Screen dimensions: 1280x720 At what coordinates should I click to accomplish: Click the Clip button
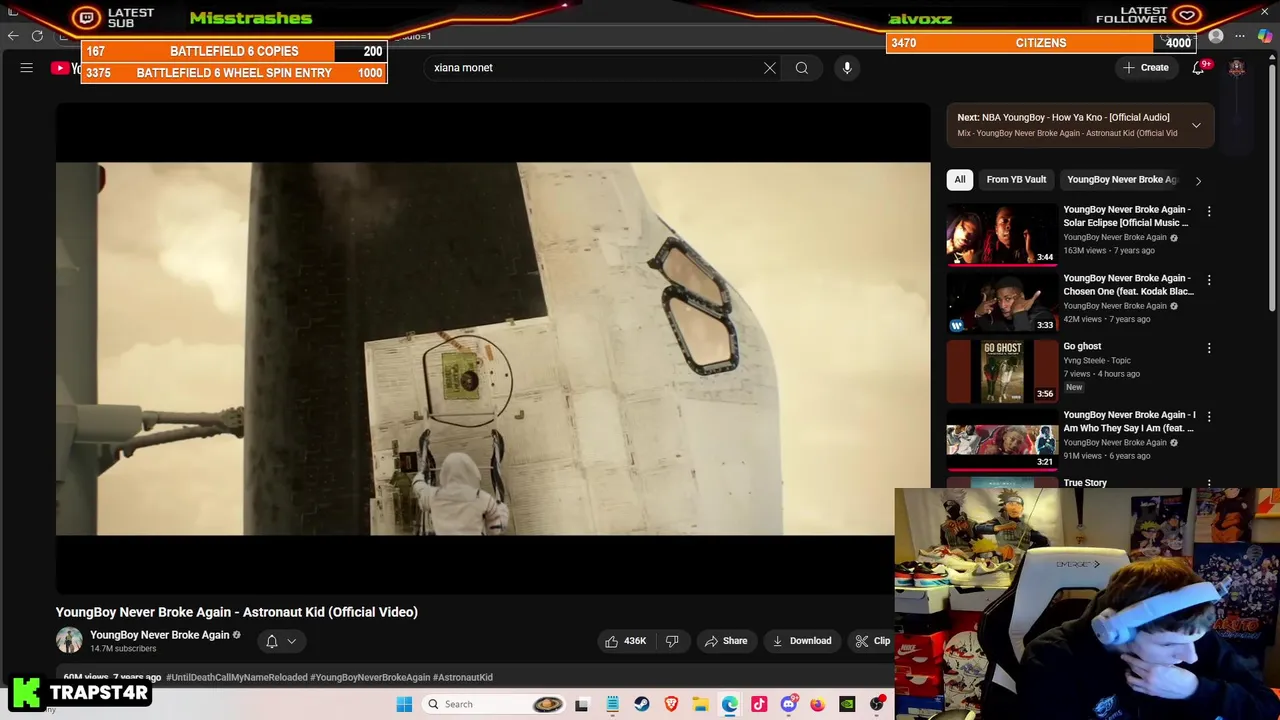click(x=873, y=641)
